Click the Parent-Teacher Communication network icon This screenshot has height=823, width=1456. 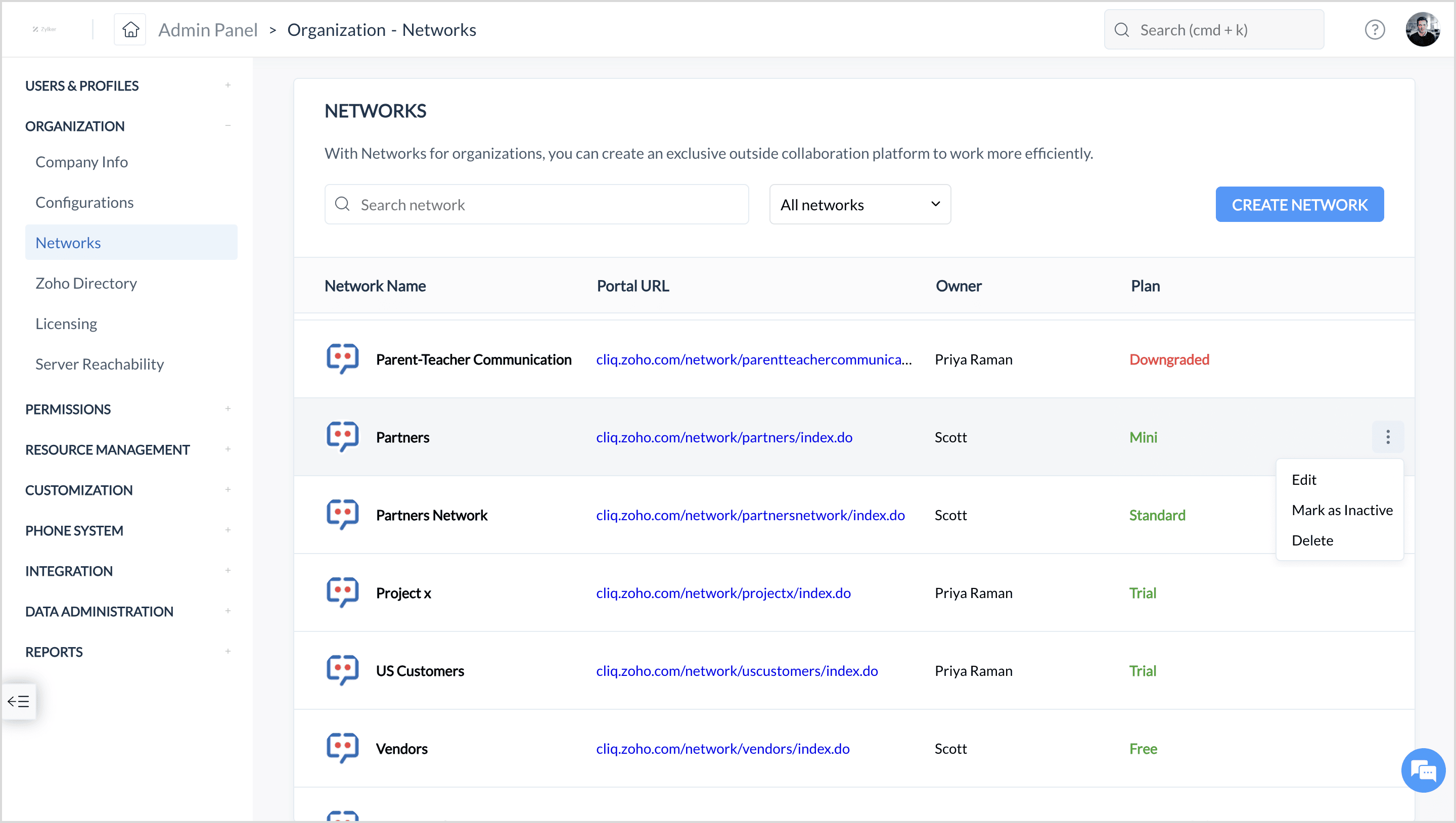pyautogui.click(x=343, y=359)
